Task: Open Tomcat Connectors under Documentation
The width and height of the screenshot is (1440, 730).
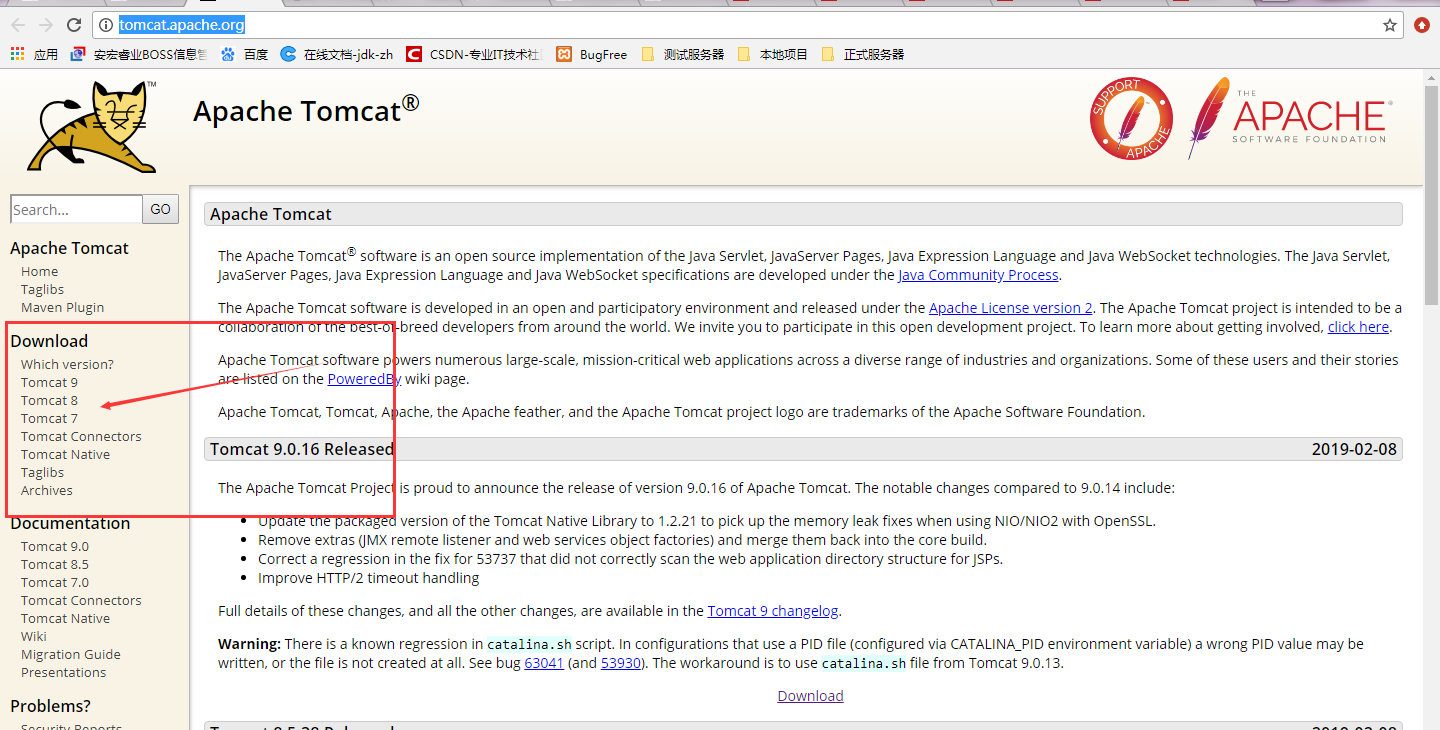Action: [x=81, y=600]
